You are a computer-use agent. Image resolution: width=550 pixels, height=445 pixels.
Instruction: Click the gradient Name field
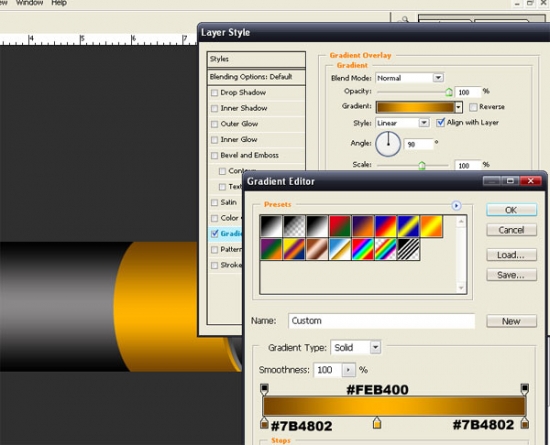[x=381, y=321]
